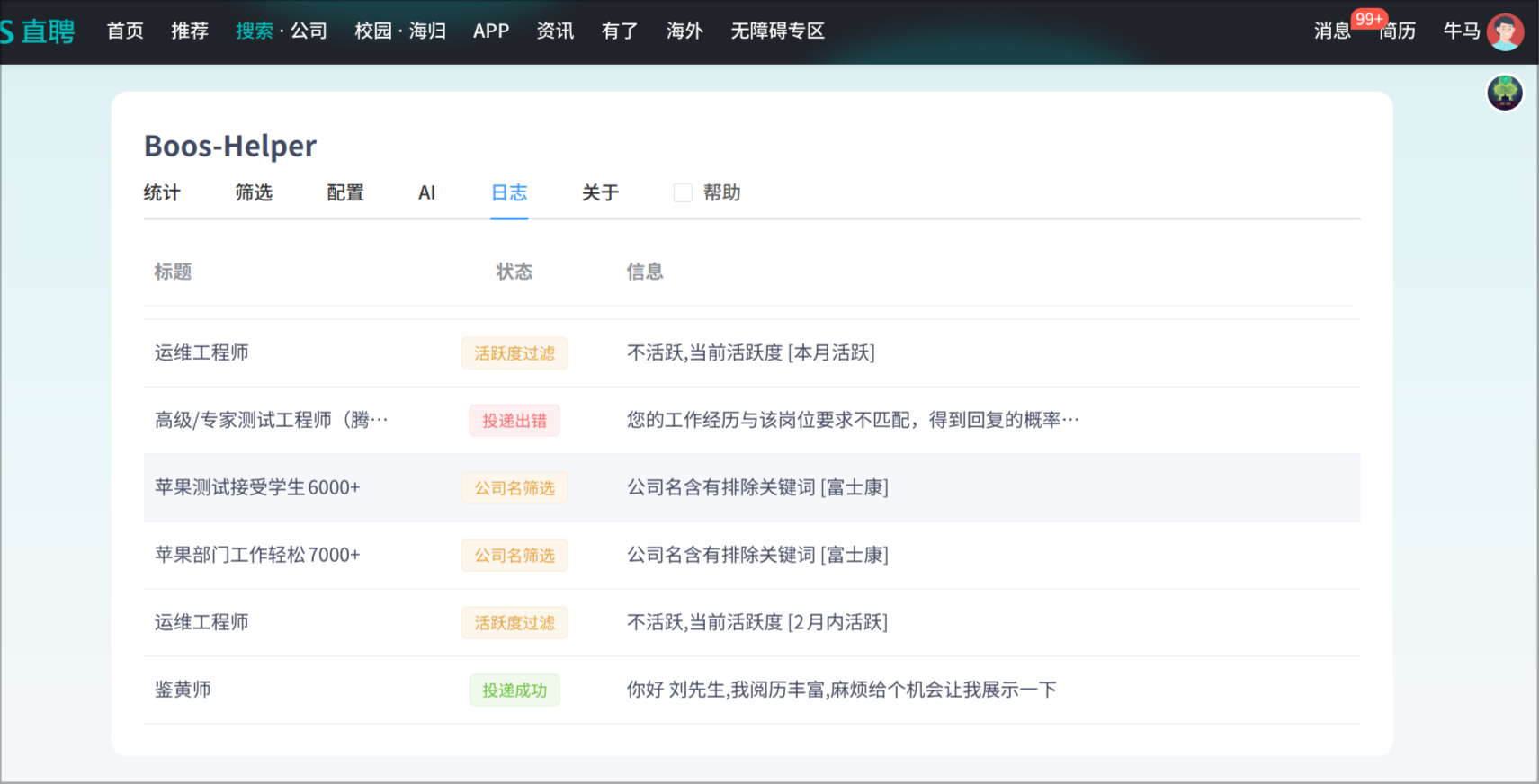Click the 日志 tab
This screenshot has height=784, width=1539.
(509, 192)
